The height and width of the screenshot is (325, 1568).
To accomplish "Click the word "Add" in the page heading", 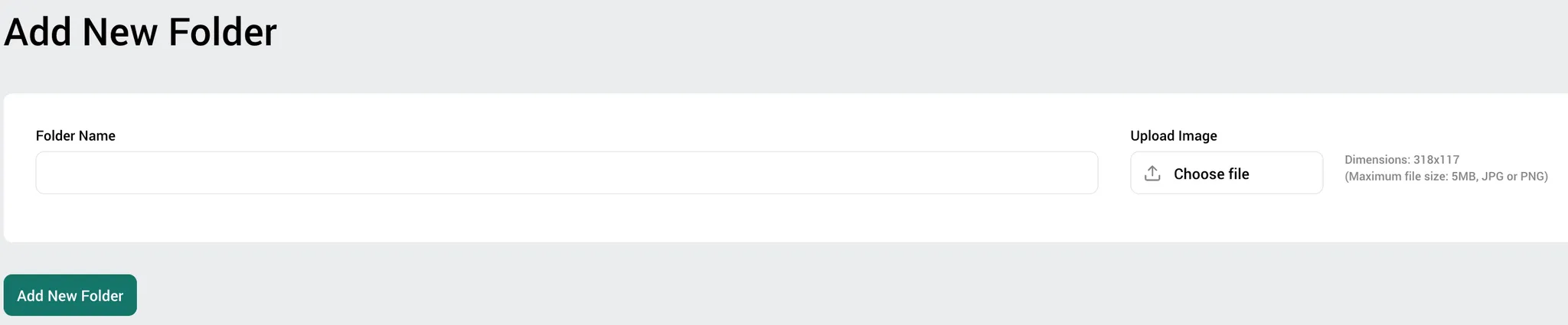I will point(38,32).
